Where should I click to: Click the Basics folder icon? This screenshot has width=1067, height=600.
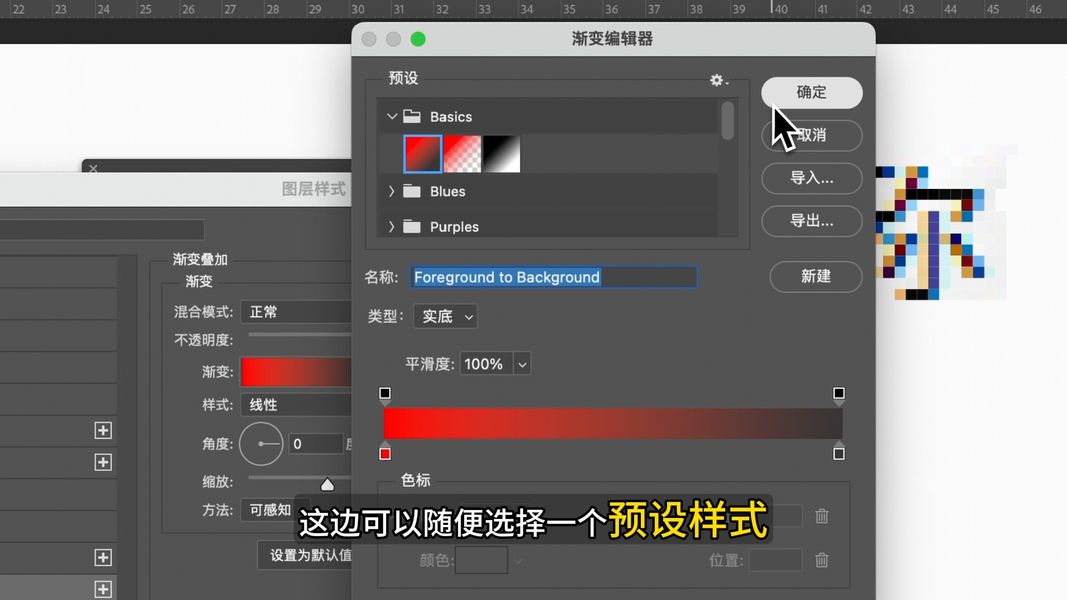[412, 116]
